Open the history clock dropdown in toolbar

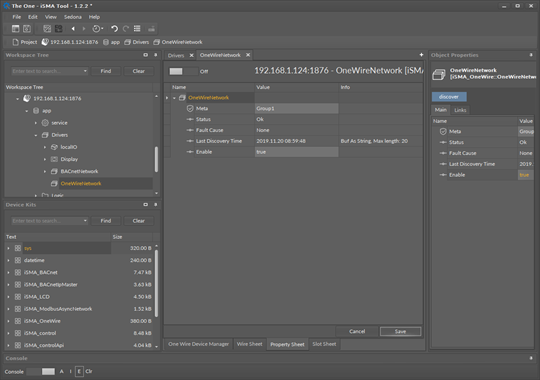pyautogui.click(x=98, y=29)
